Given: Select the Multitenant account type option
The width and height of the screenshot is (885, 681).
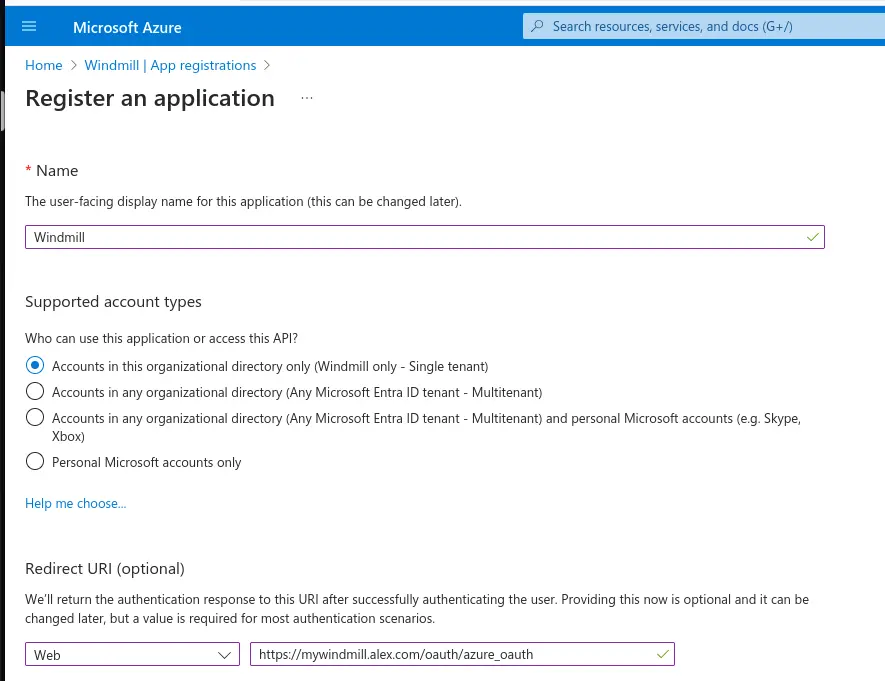Looking at the screenshot, I should pyautogui.click(x=35, y=391).
